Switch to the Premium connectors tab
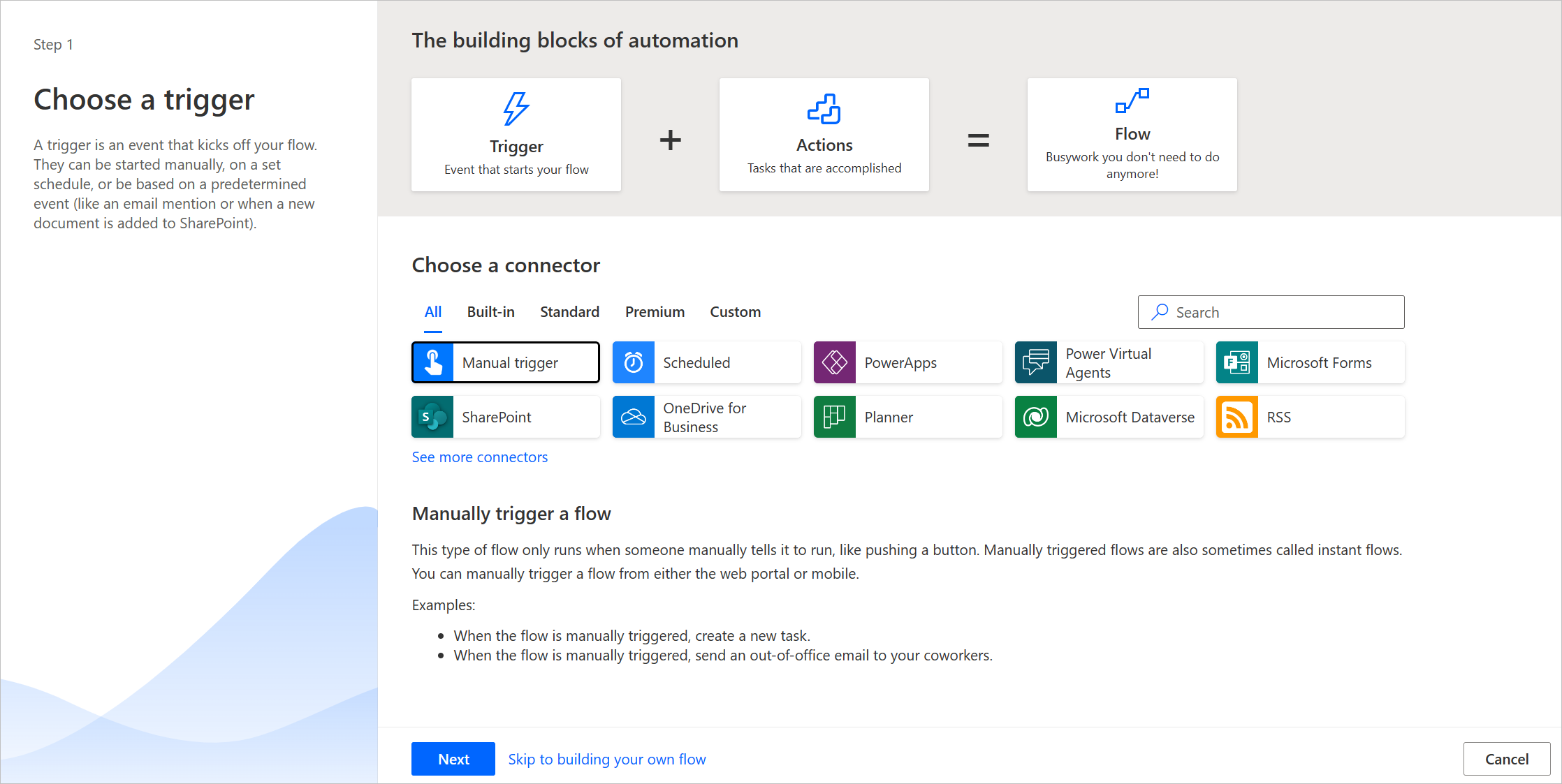This screenshot has width=1562, height=784. (x=654, y=311)
